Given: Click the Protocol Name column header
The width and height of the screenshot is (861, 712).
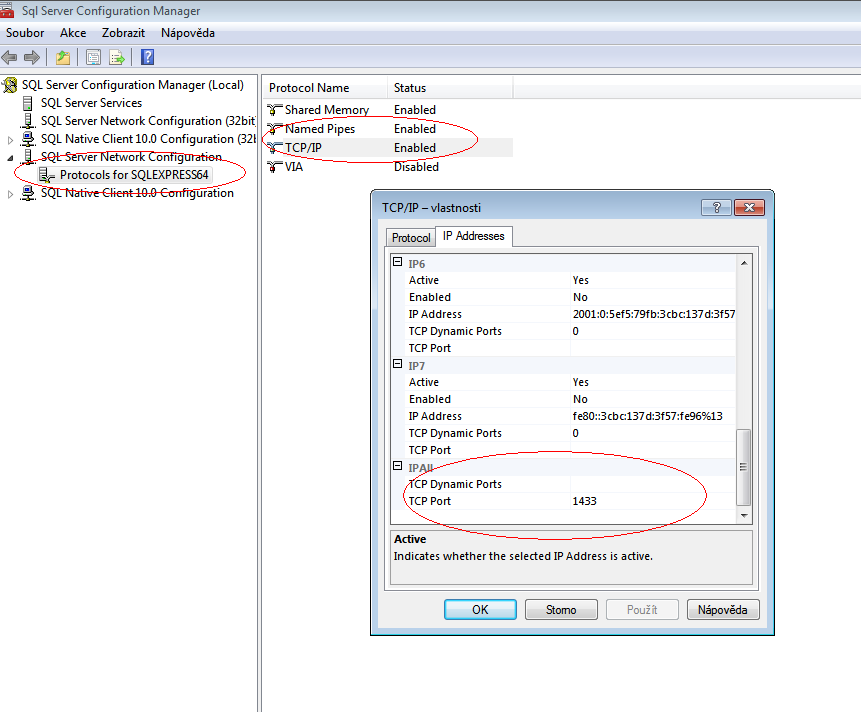Looking at the screenshot, I should click(325, 88).
